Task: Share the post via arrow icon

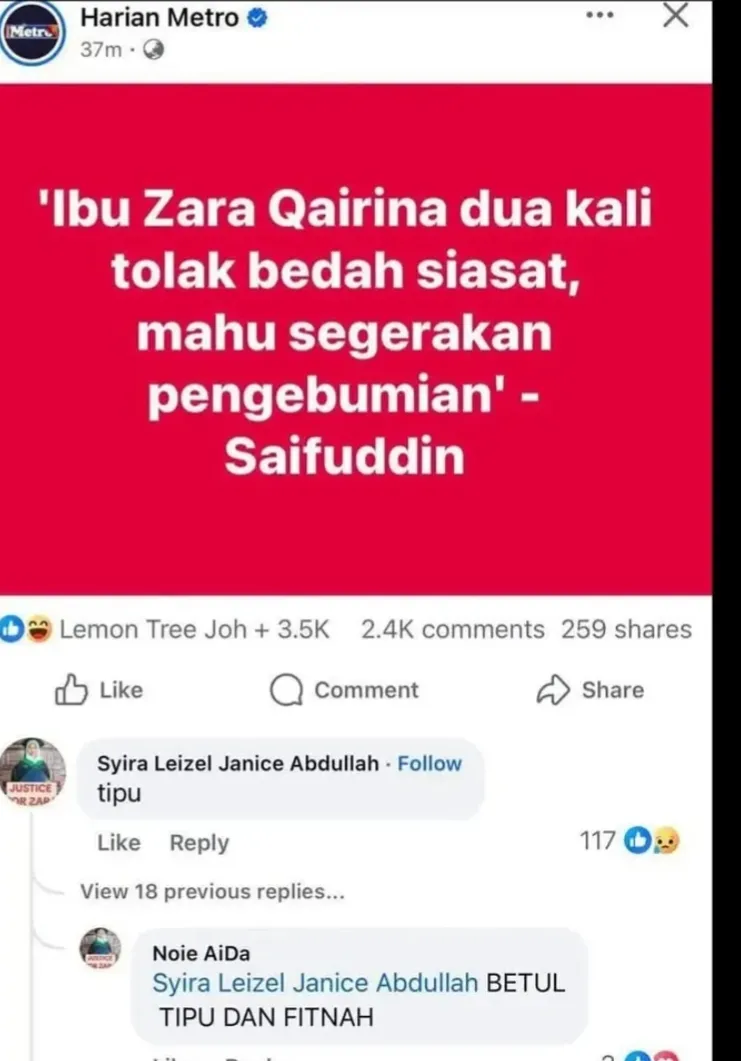Action: pyautogui.click(x=590, y=690)
